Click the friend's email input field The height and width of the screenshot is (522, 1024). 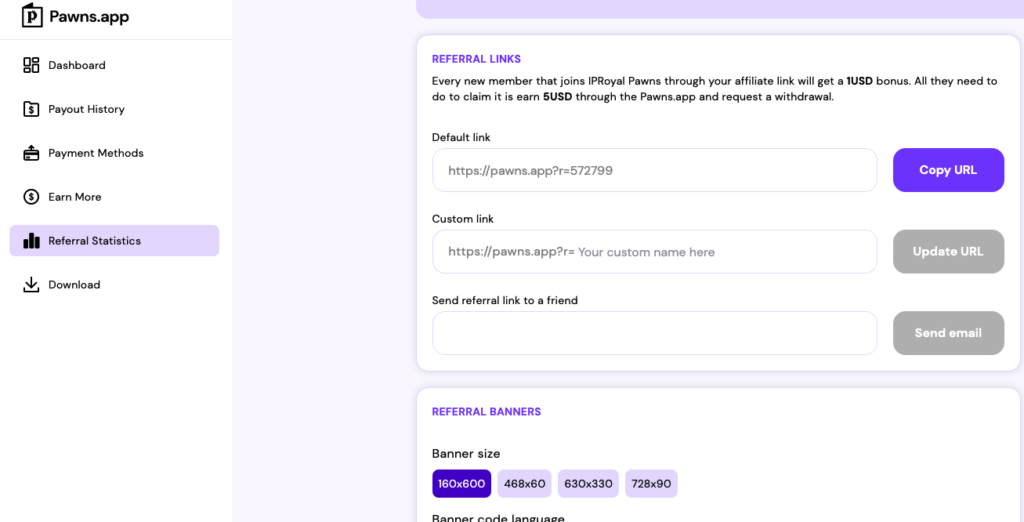point(654,333)
